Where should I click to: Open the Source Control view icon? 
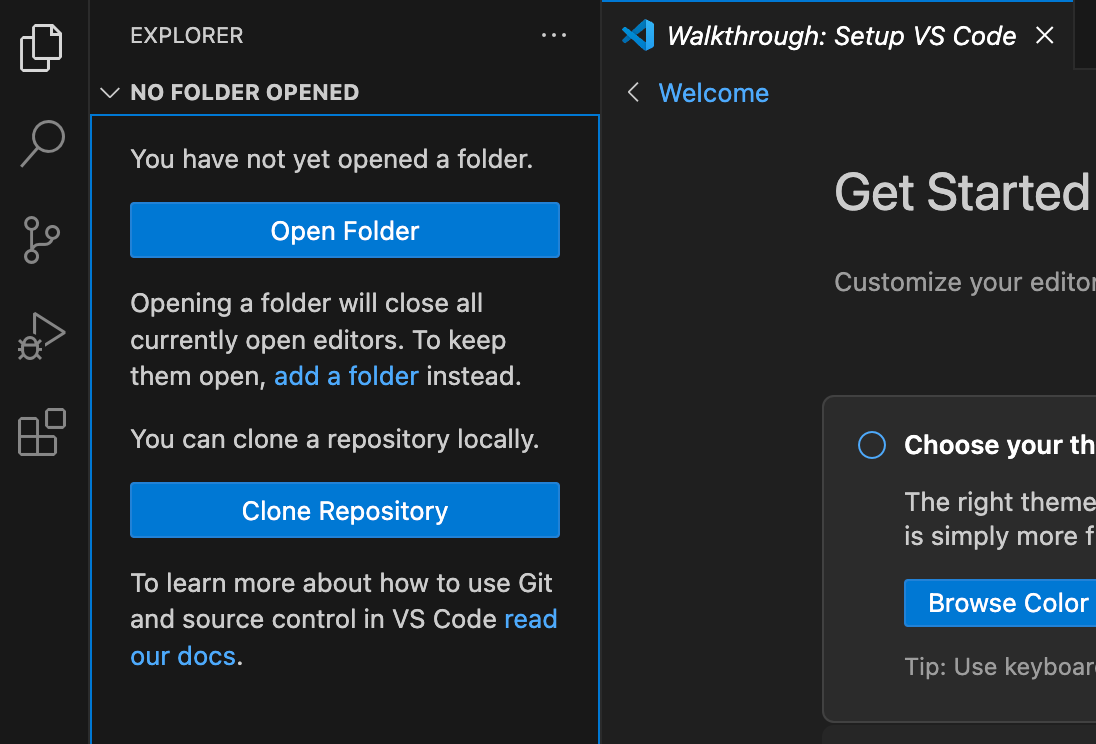41,240
